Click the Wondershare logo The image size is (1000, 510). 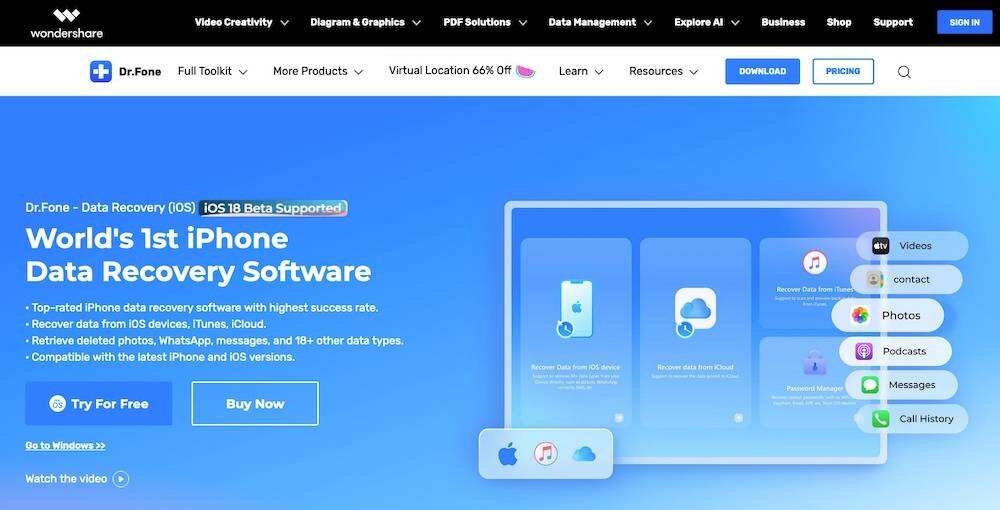point(66,23)
